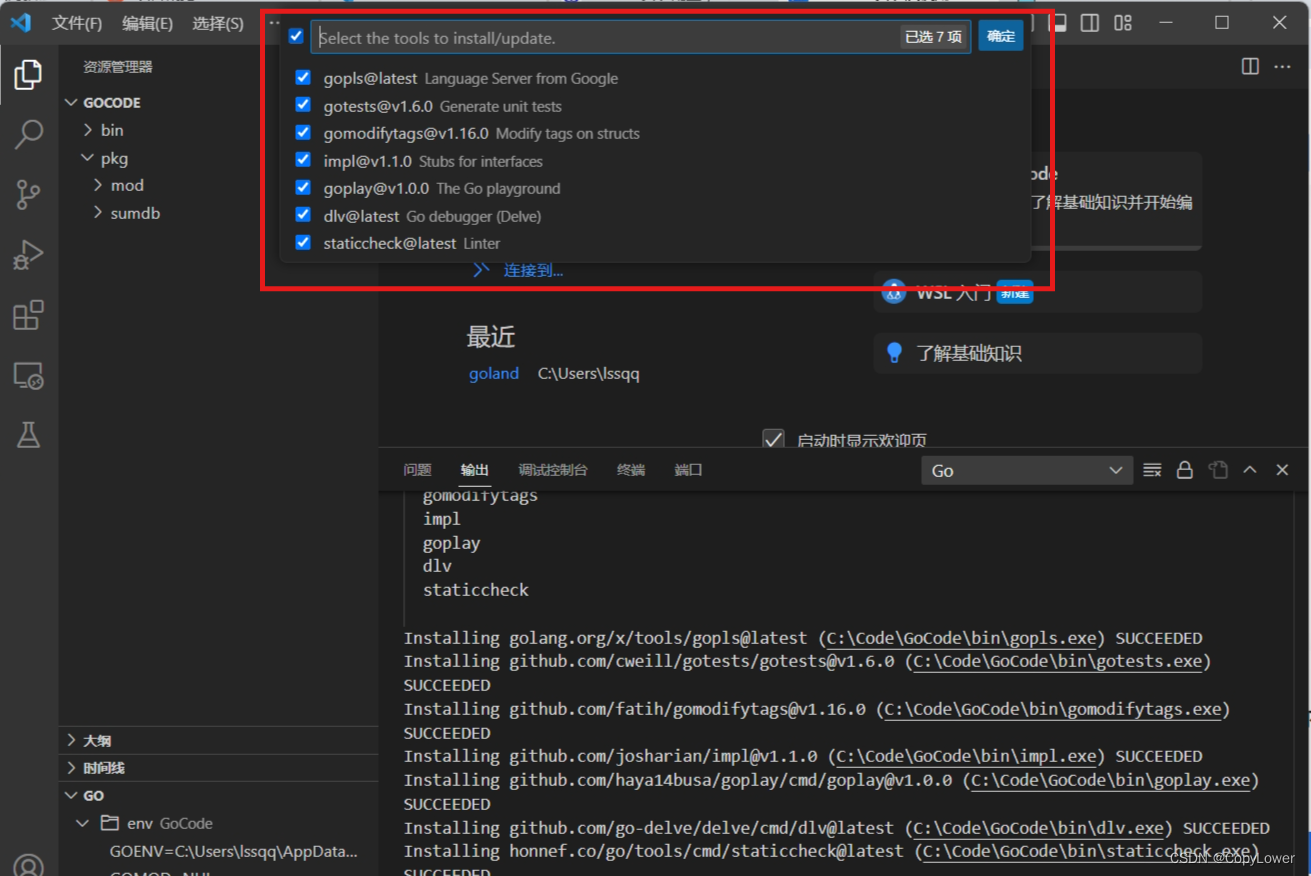Click the 确定 confirm button

pos(1000,36)
